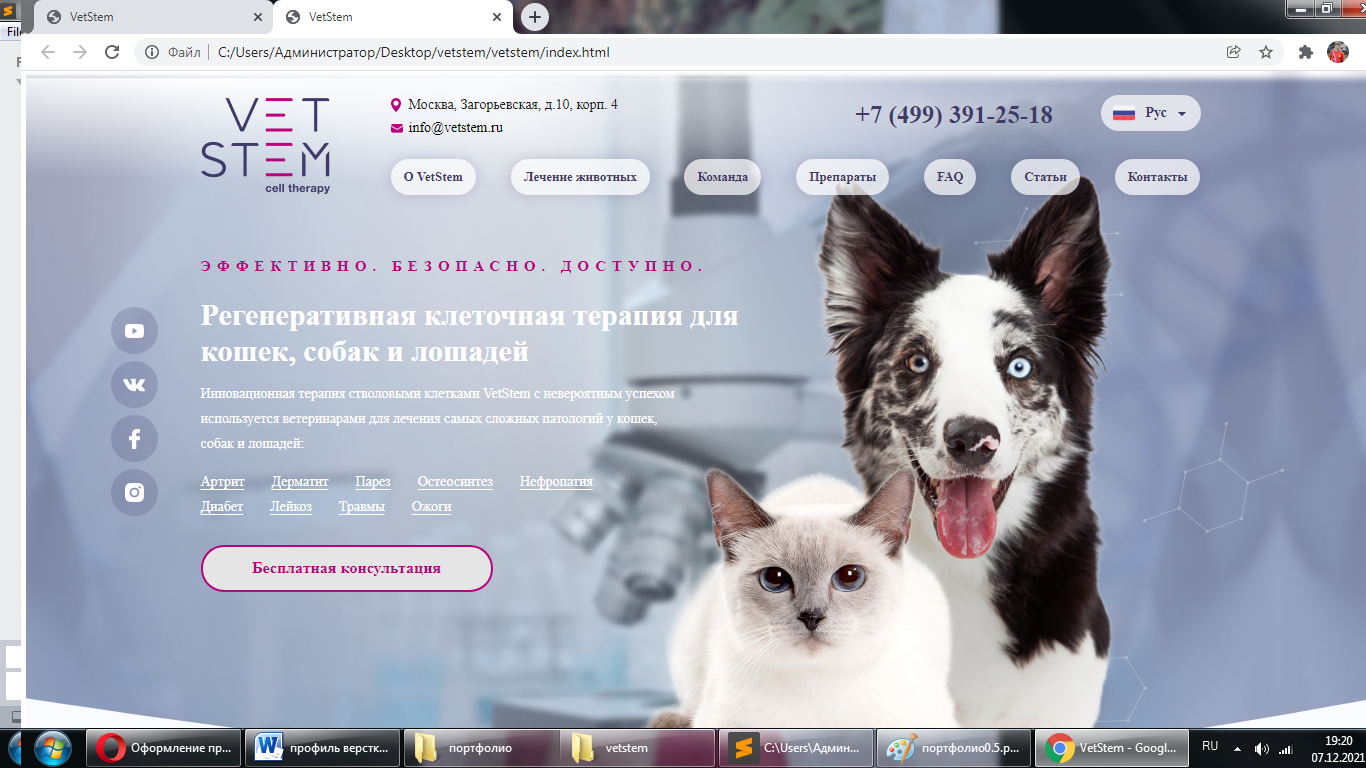Open the Facebook social icon

click(134, 438)
